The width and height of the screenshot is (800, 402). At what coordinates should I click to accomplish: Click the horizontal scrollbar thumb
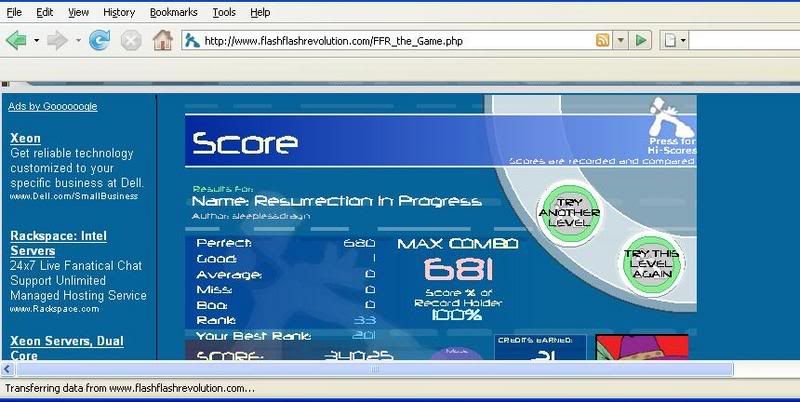pos(375,369)
